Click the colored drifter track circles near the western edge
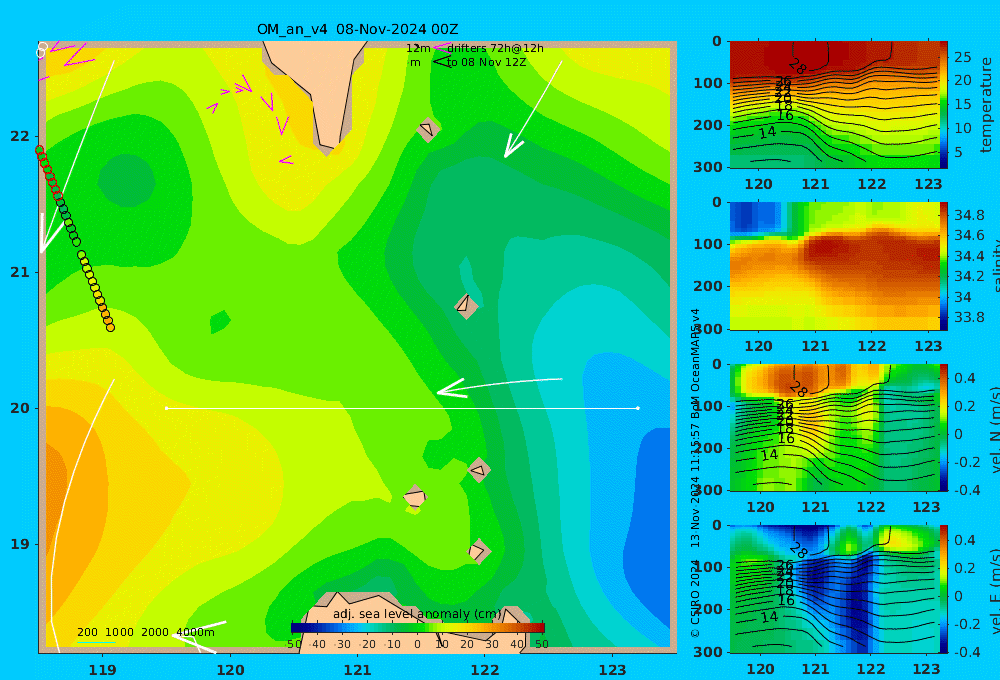The height and width of the screenshot is (680, 1000). pos(75,239)
